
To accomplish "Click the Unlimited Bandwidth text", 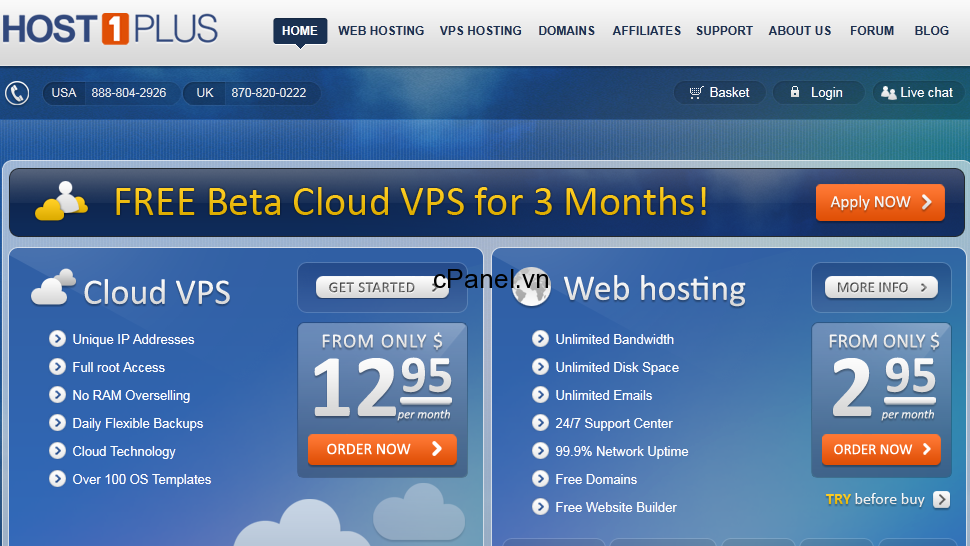I will pos(614,339).
